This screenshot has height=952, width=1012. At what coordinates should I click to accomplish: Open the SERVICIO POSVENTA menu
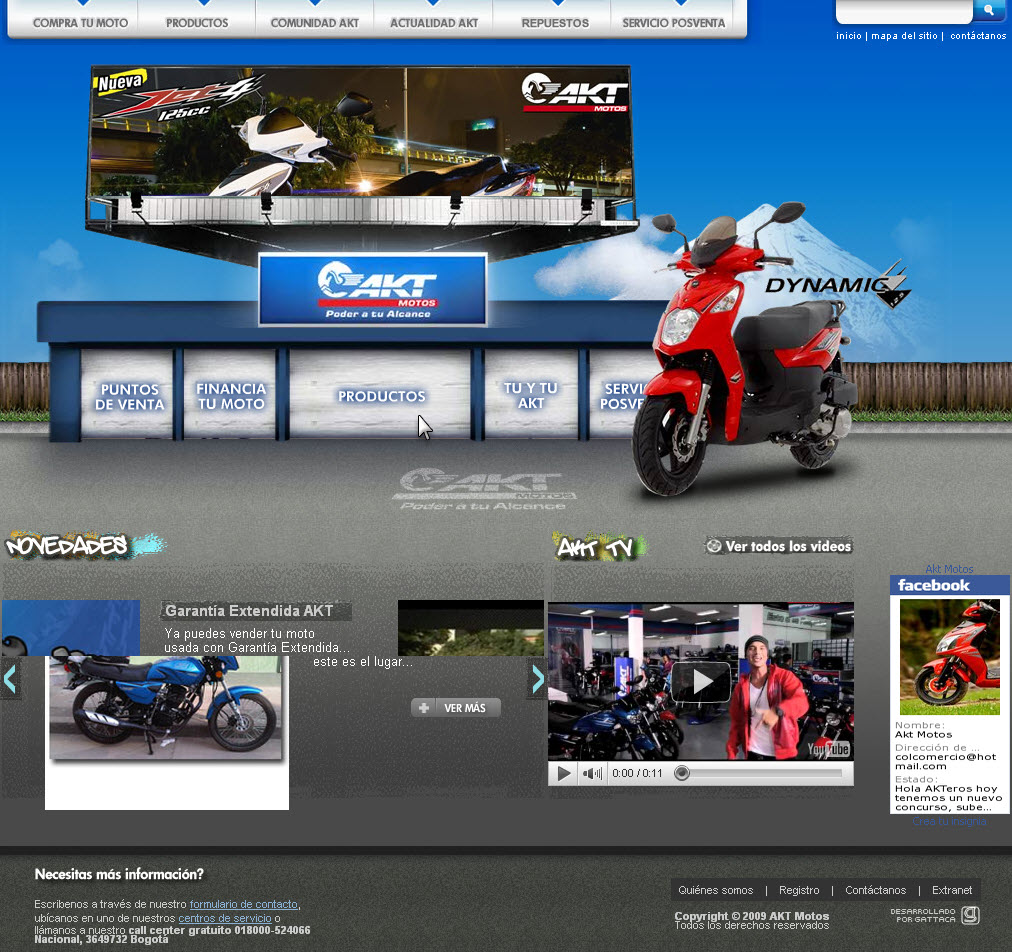[x=674, y=23]
